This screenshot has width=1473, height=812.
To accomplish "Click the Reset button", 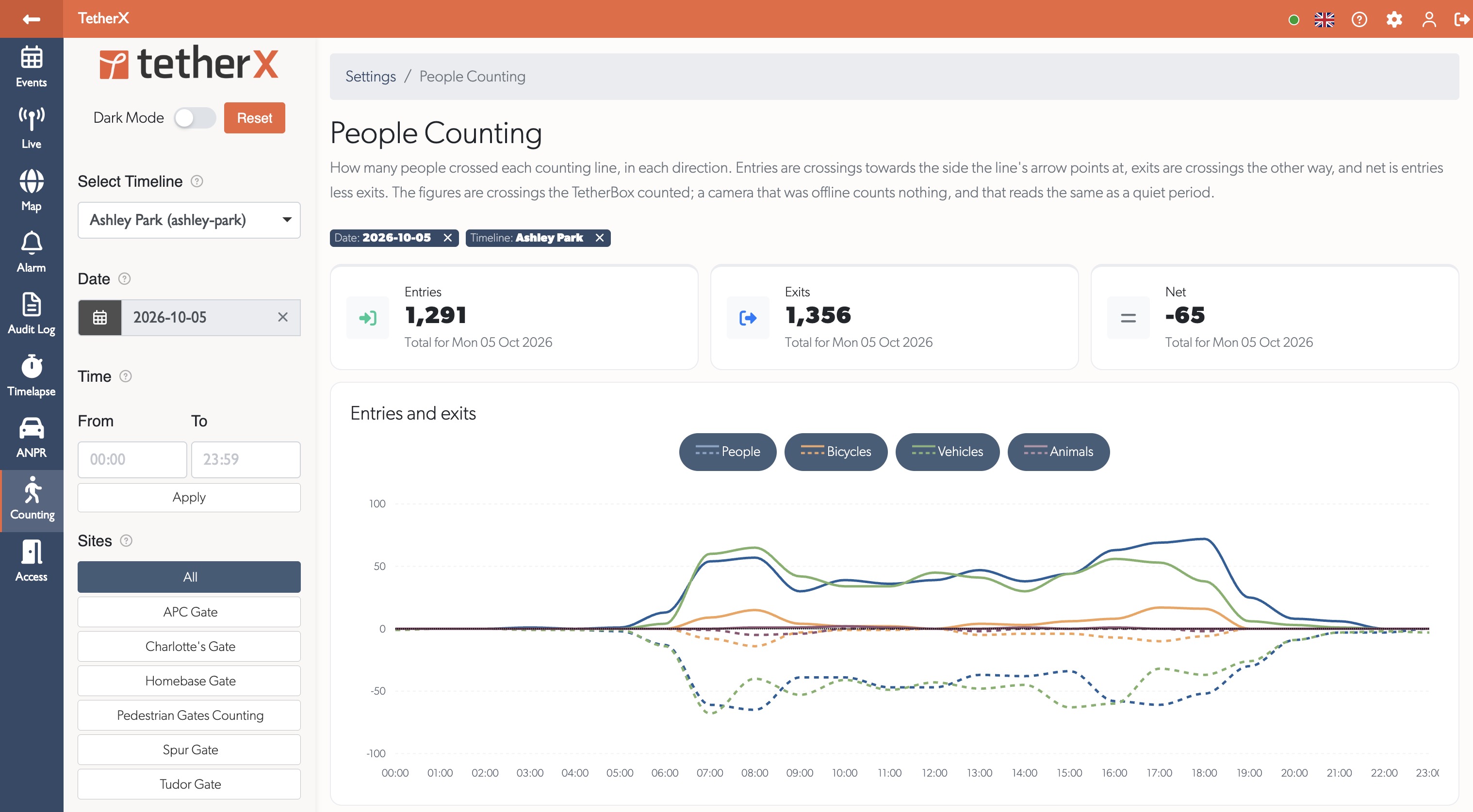I will [254, 118].
